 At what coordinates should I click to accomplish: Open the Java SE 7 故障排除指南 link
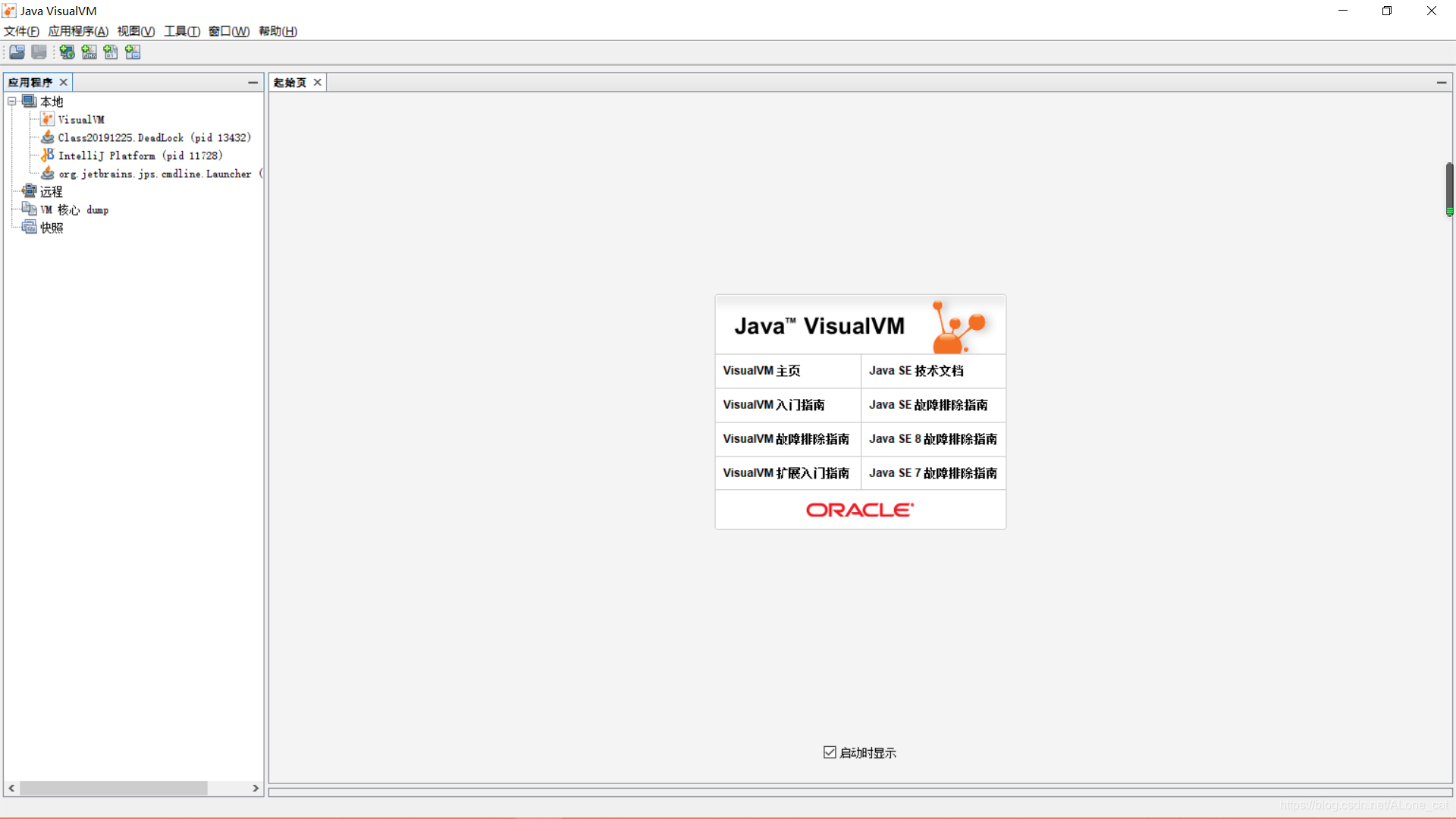(x=933, y=473)
